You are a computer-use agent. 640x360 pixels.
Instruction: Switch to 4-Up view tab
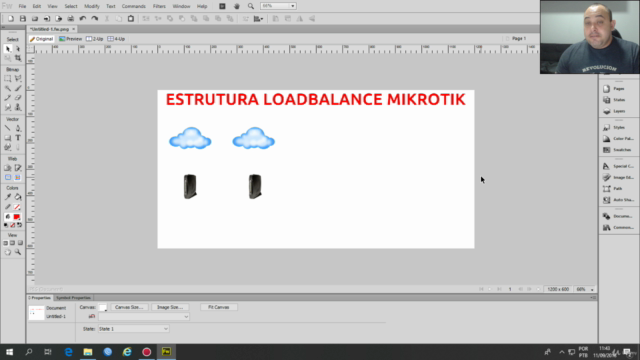(x=116, y=39)
